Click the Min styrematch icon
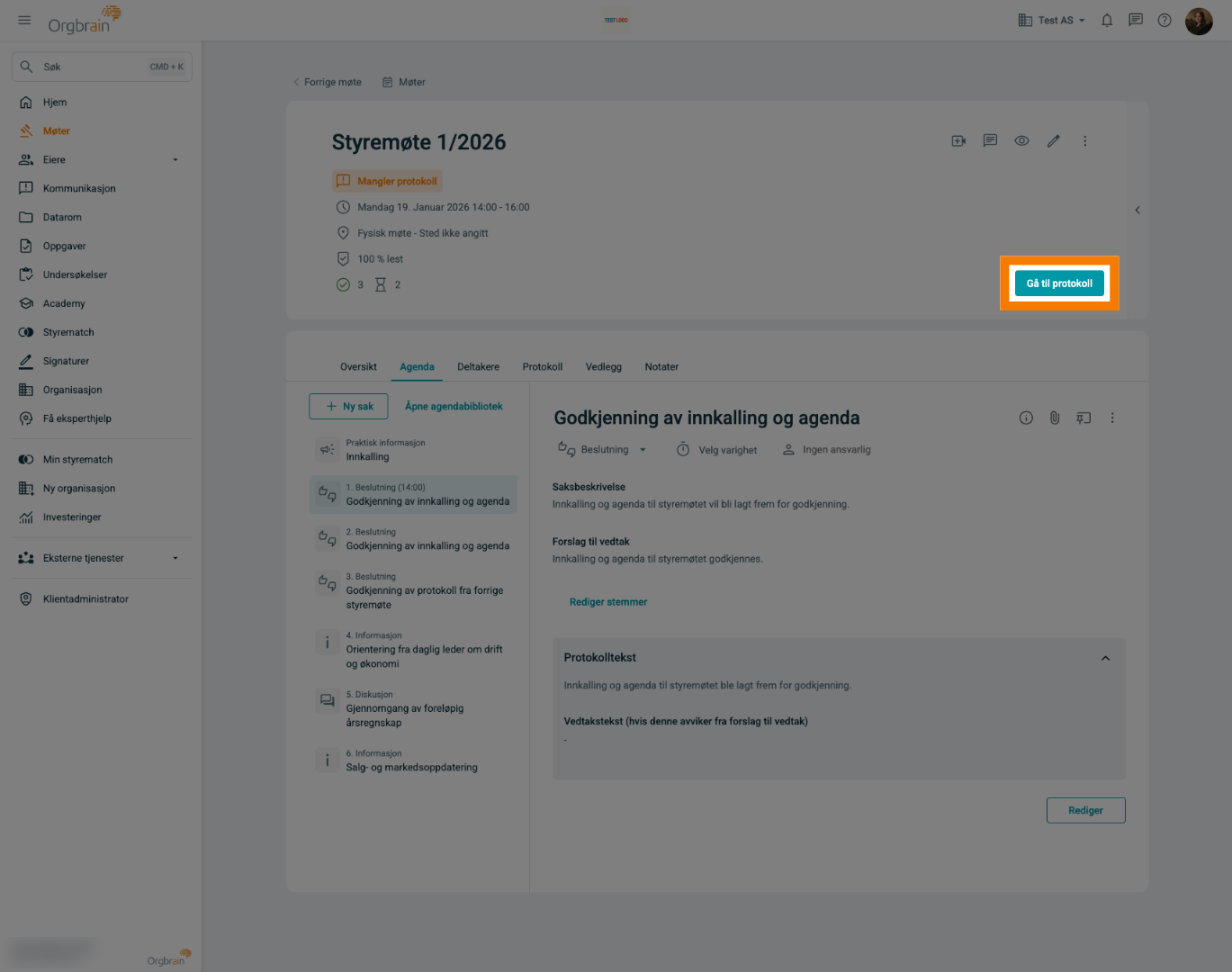 (26, 460)
